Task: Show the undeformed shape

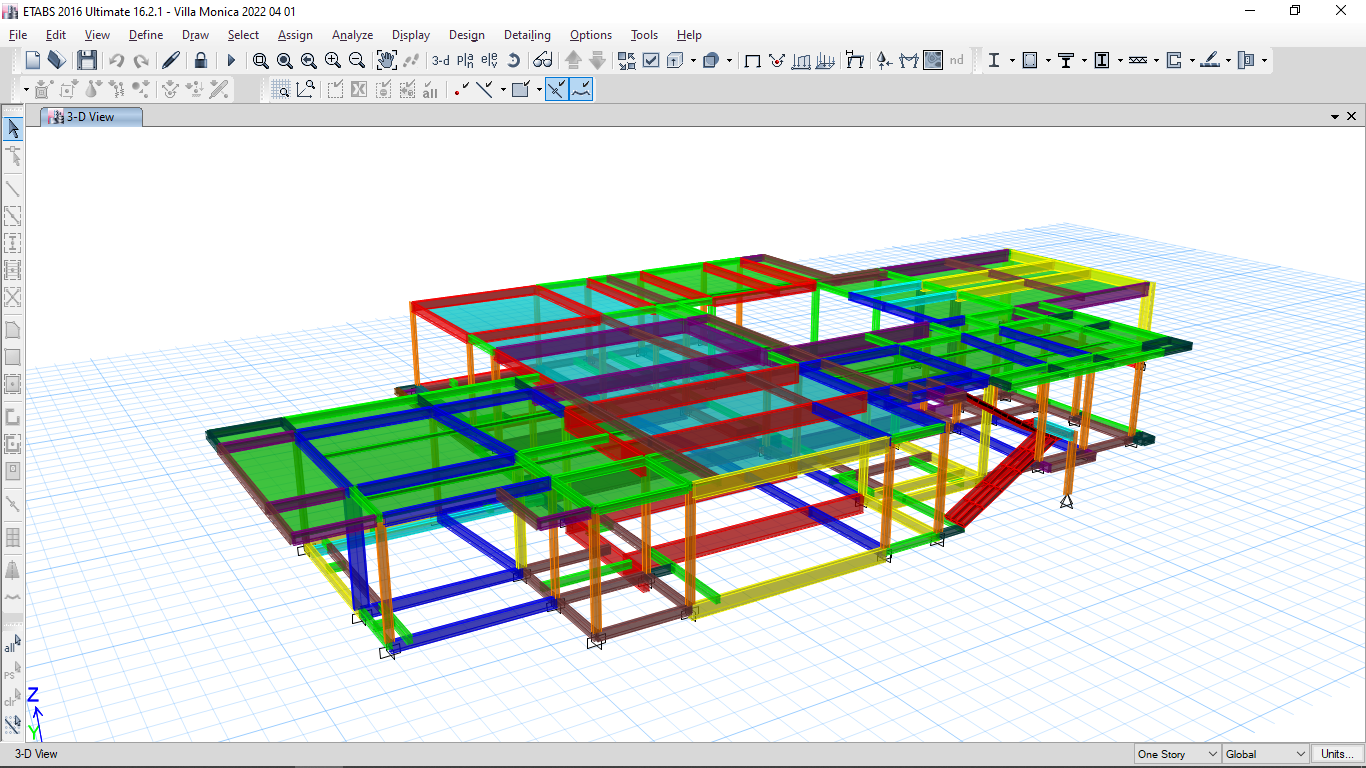Action: pos(752,60)
